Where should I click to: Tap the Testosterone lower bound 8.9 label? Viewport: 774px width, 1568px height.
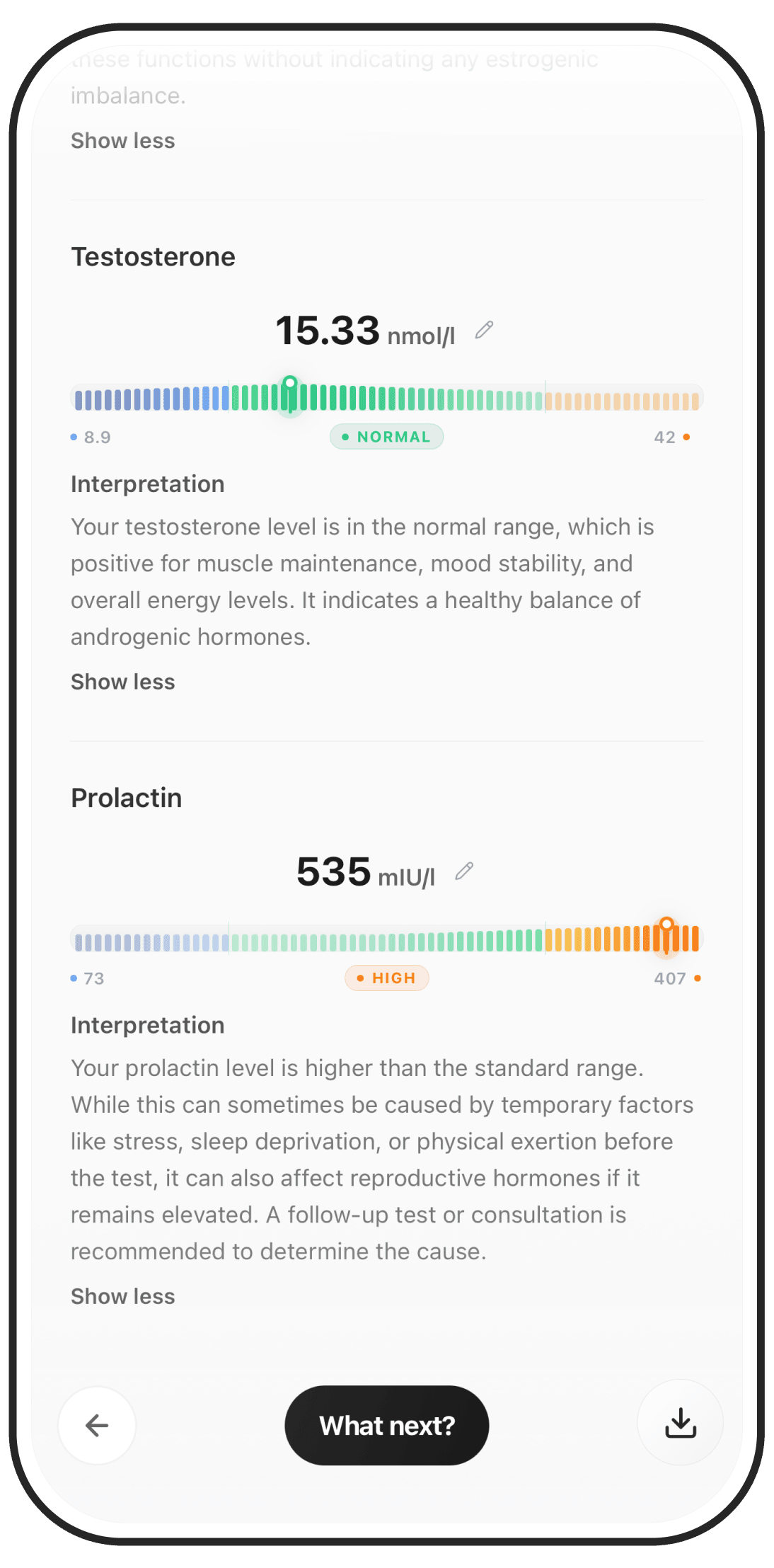[x=91, y=437]
